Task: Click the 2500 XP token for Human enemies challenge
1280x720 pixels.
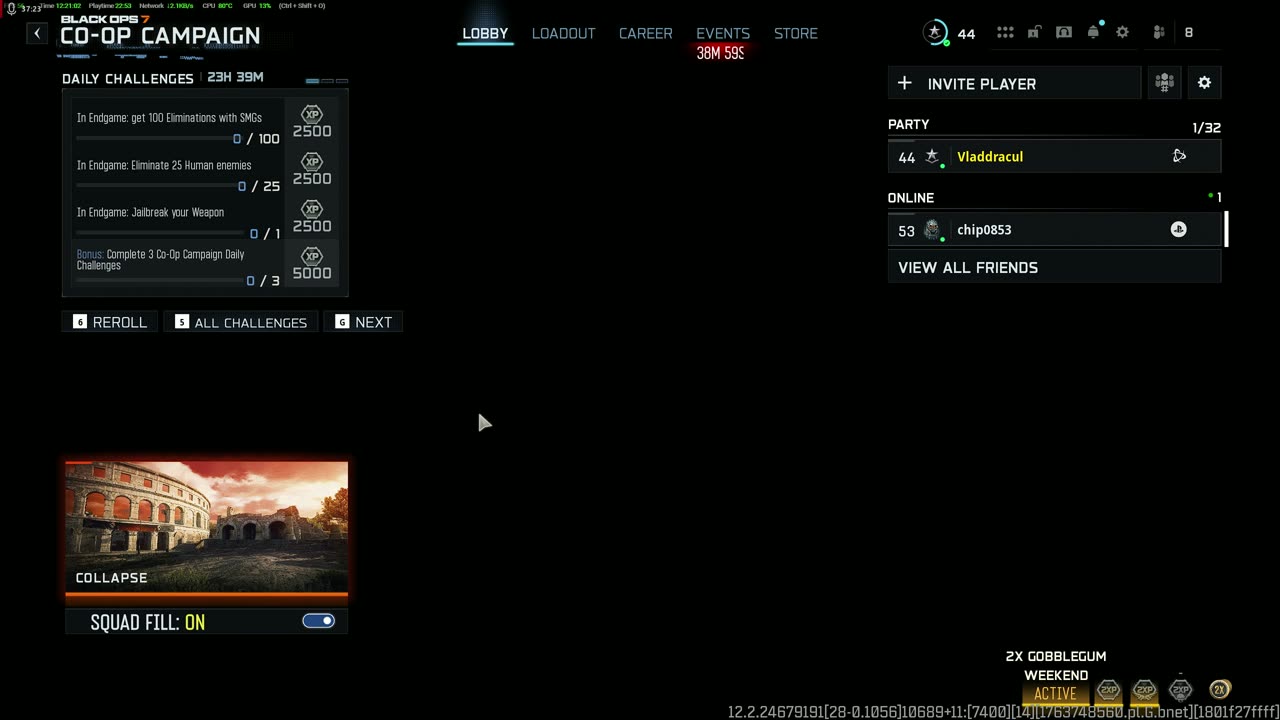Action: 312,169
